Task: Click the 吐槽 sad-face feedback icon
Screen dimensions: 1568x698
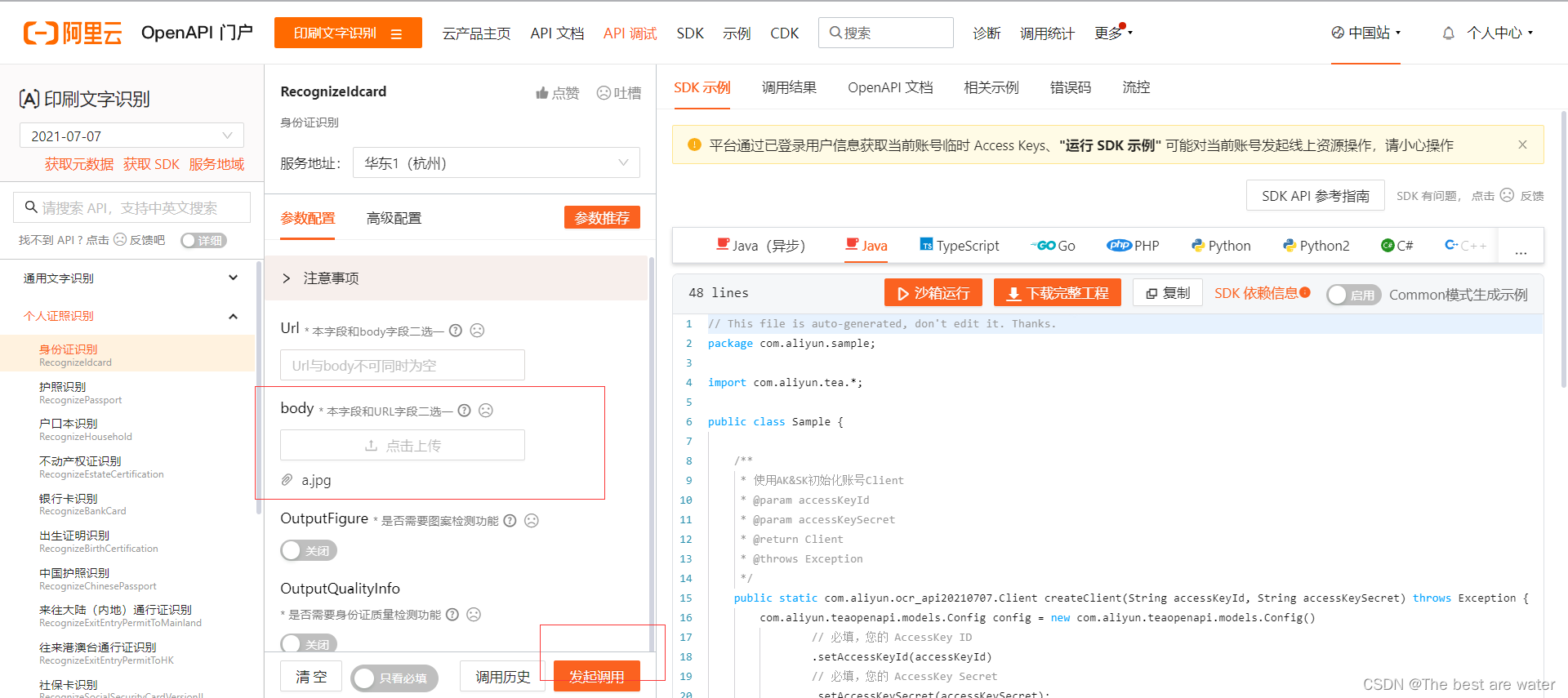Action: pyautogui.click(x=604, y=93)
